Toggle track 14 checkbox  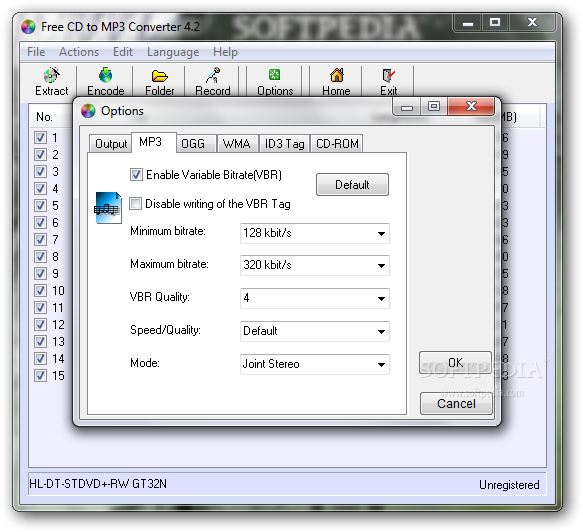tap(41, 359)
